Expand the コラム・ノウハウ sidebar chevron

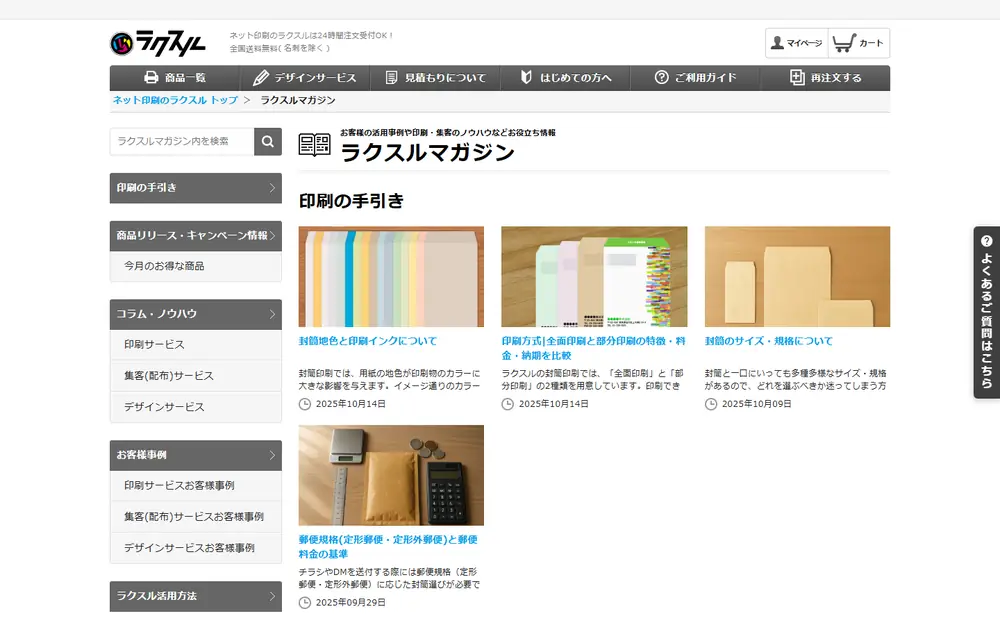272,314
